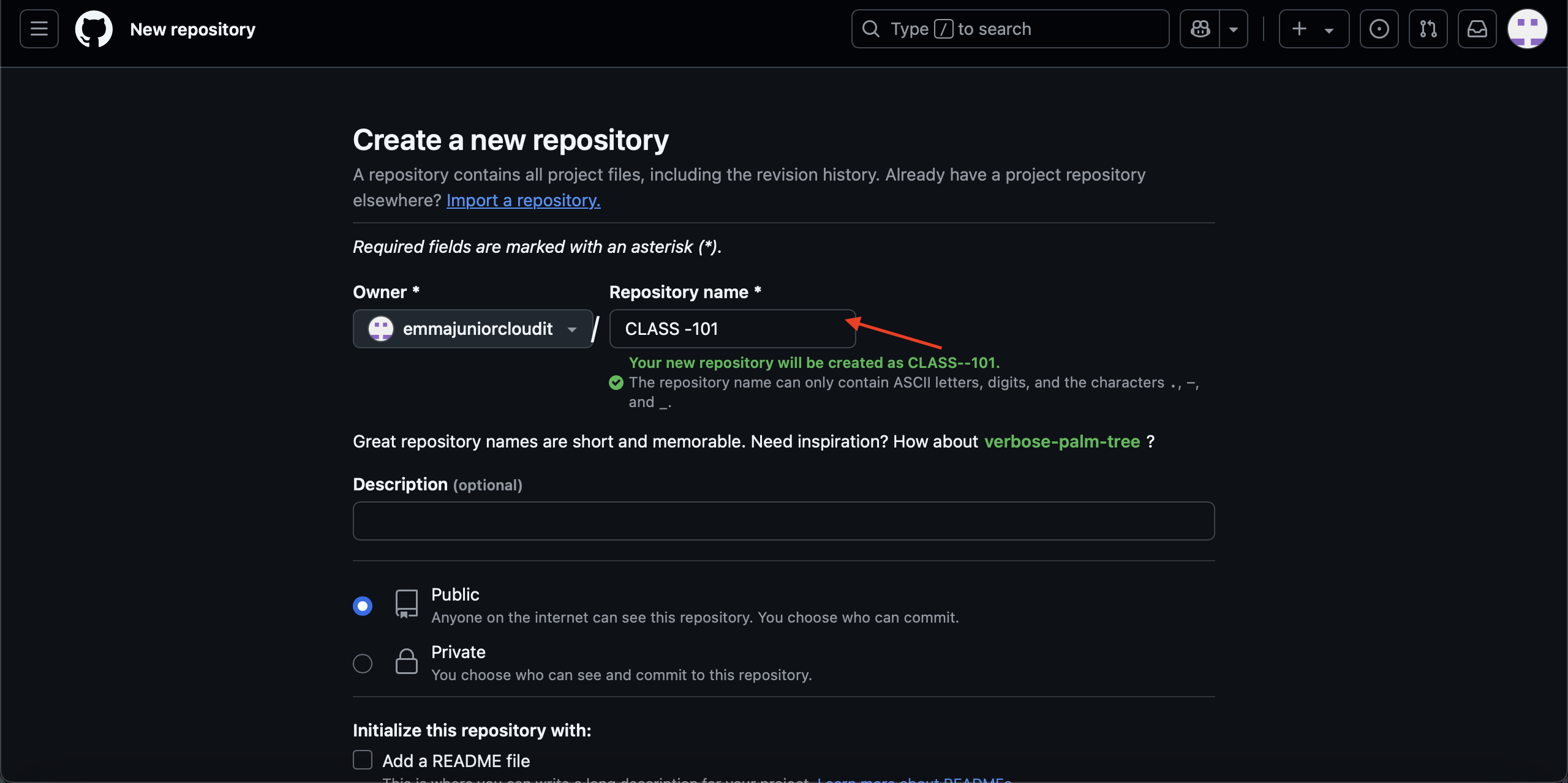Screen dimensions: 1568x783
Task: Focus the Repository name field
Action: 733,329
